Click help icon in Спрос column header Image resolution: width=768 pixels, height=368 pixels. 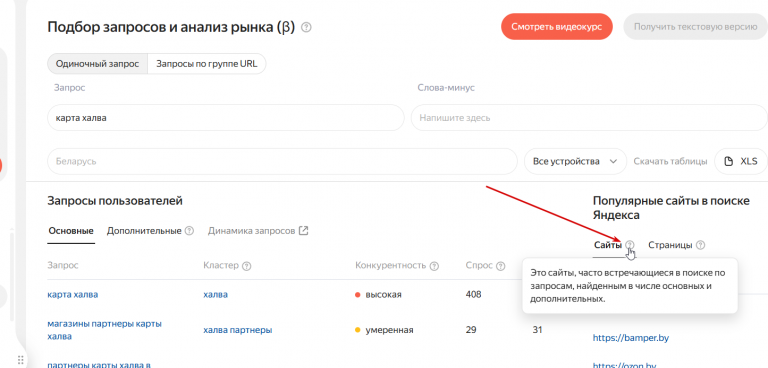click(x=500, y=266)
